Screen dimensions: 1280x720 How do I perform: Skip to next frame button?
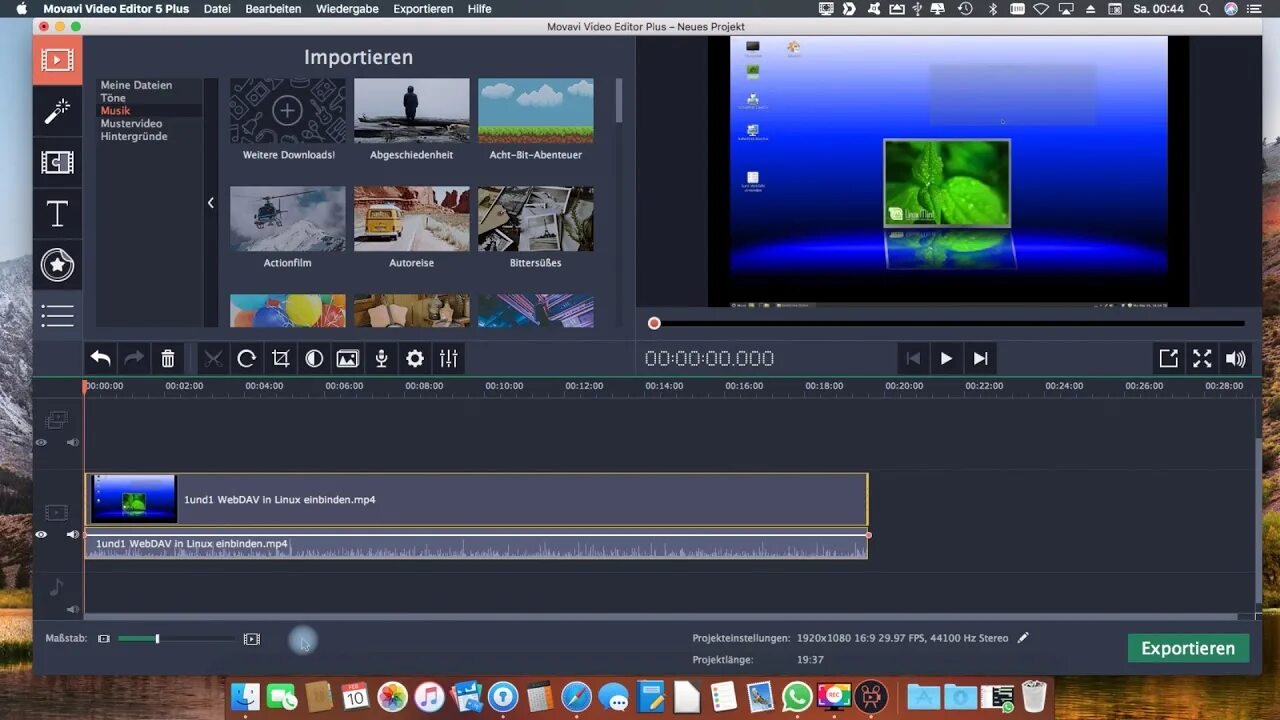point(980,358)
